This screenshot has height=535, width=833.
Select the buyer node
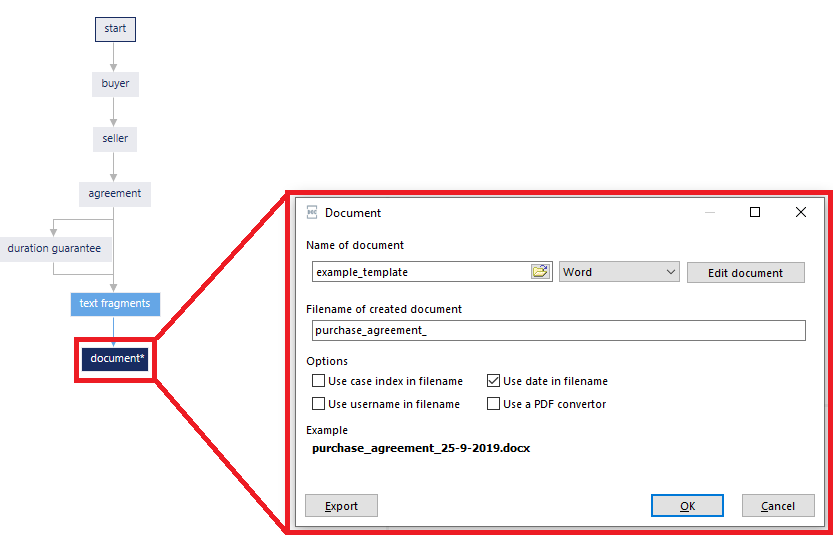point(115,84)
